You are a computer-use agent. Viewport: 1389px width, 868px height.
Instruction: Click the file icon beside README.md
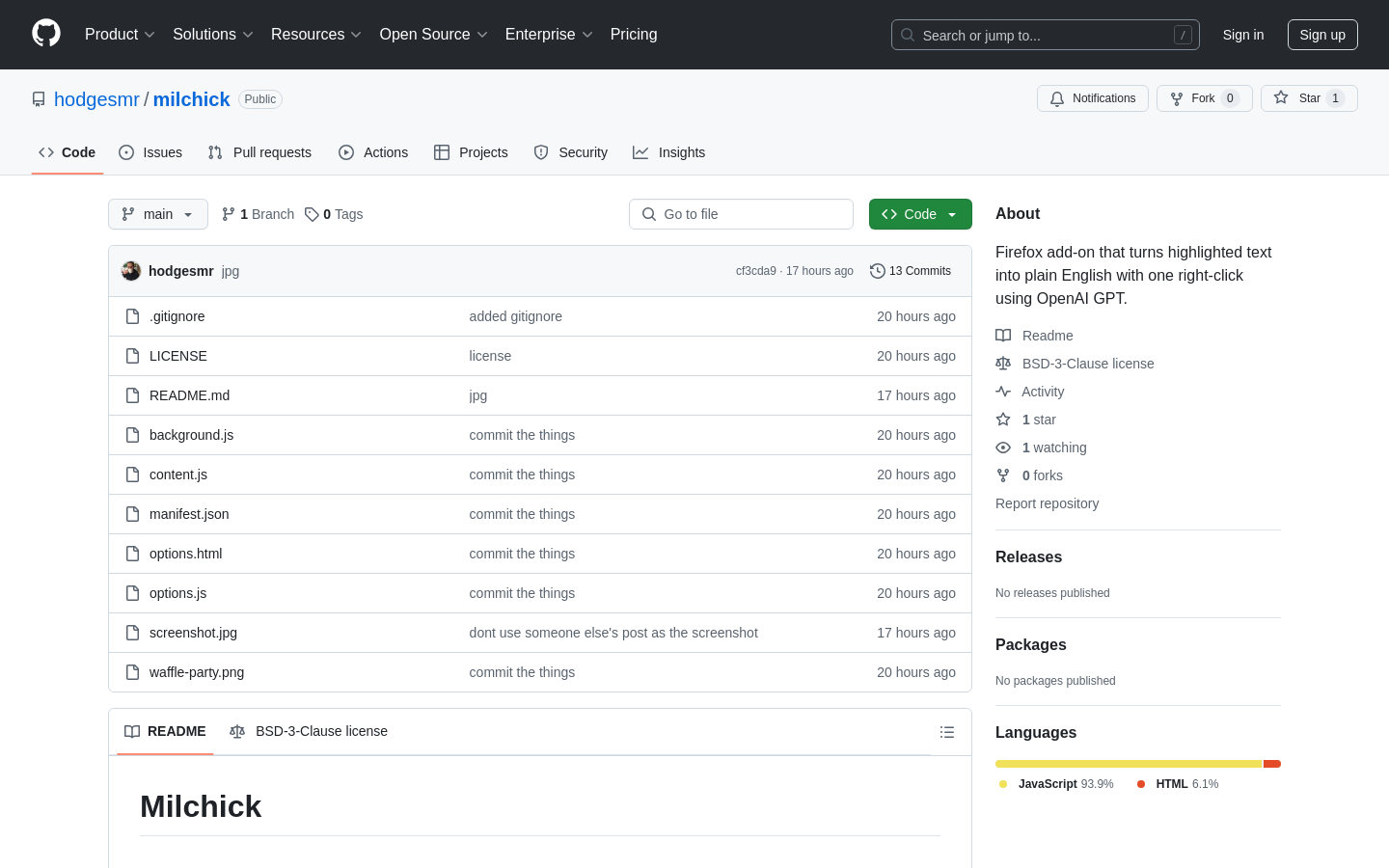[133, 395]
